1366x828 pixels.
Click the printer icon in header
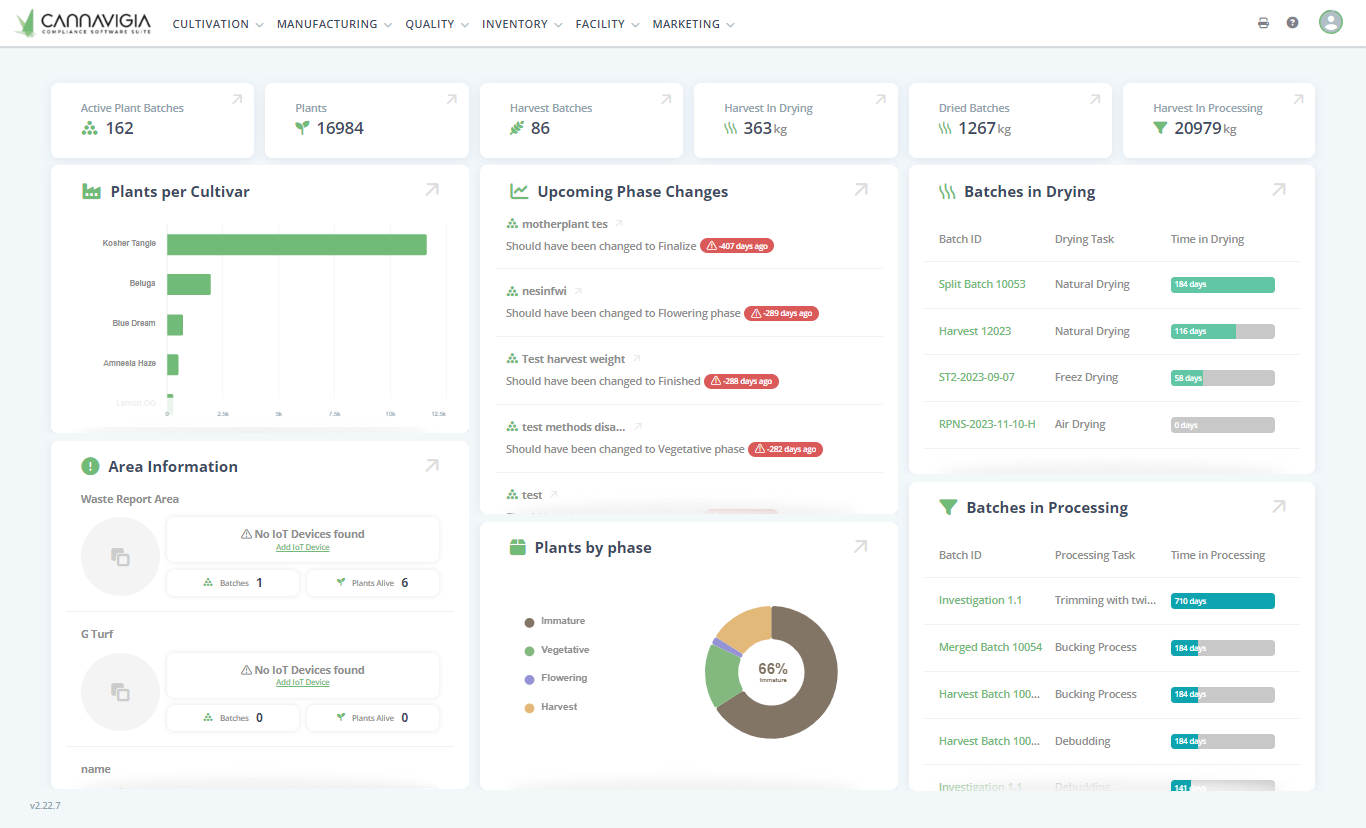point(1263,23)
